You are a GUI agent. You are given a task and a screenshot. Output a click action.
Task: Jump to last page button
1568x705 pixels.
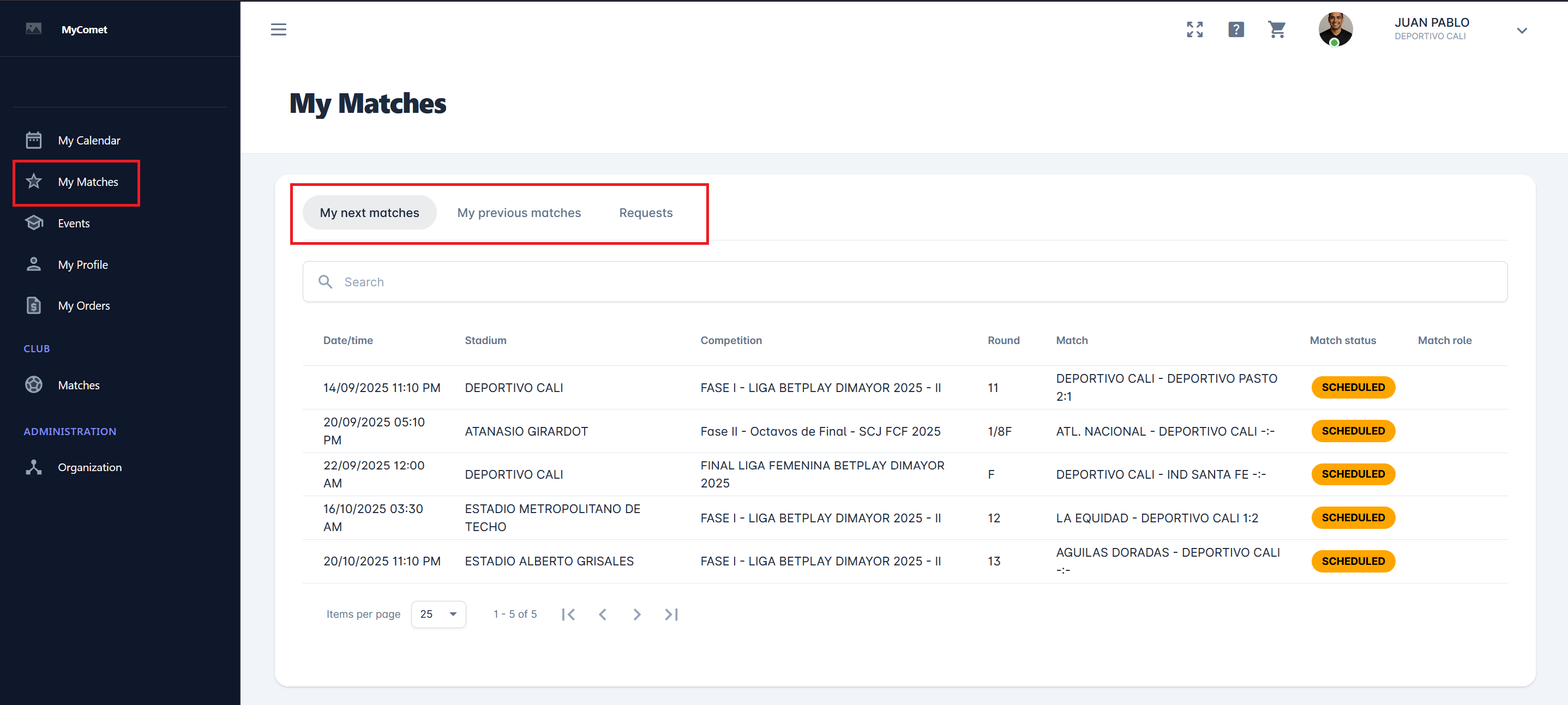(x=671, y=614)
